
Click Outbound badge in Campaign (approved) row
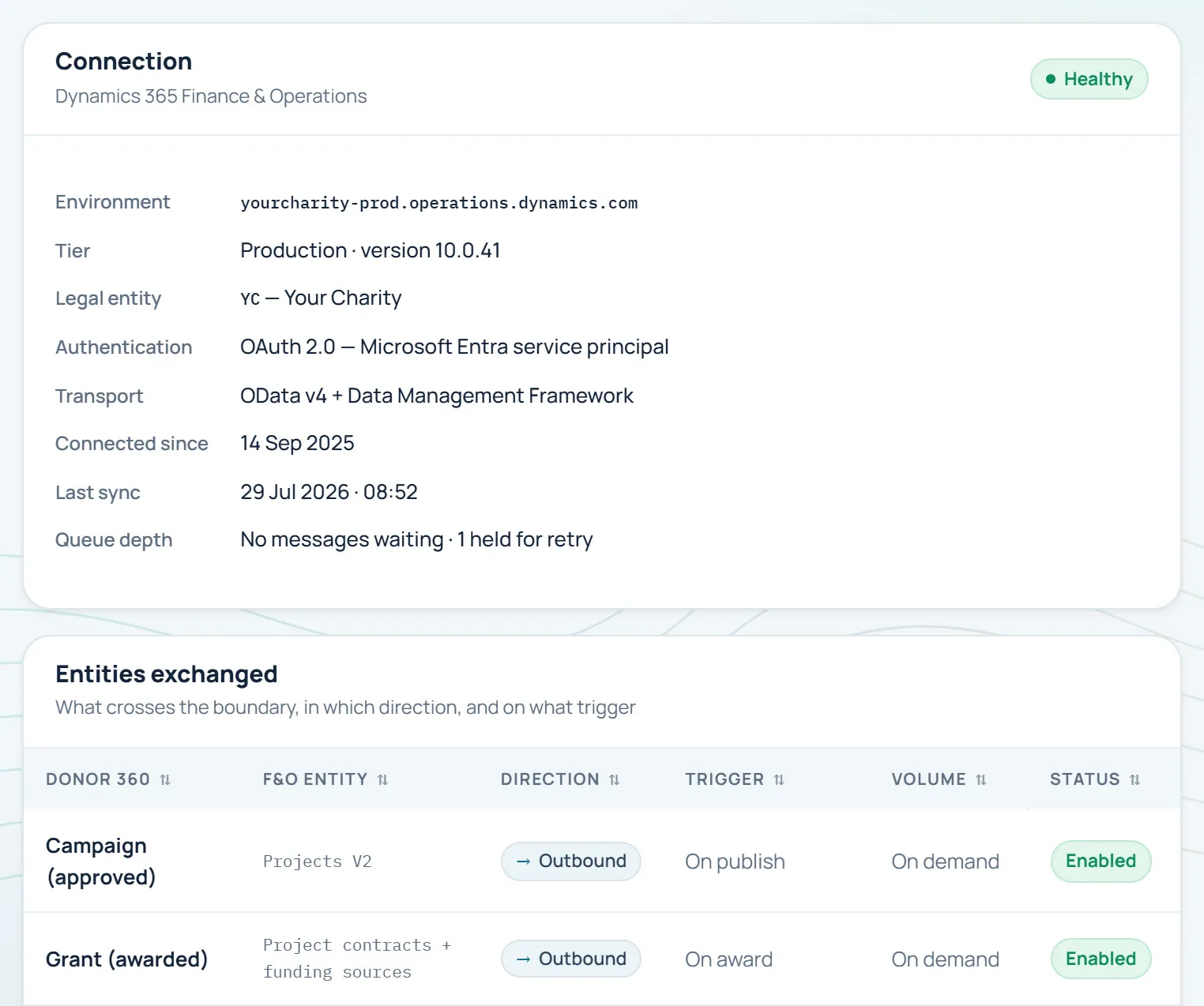(x=570, y=861)
